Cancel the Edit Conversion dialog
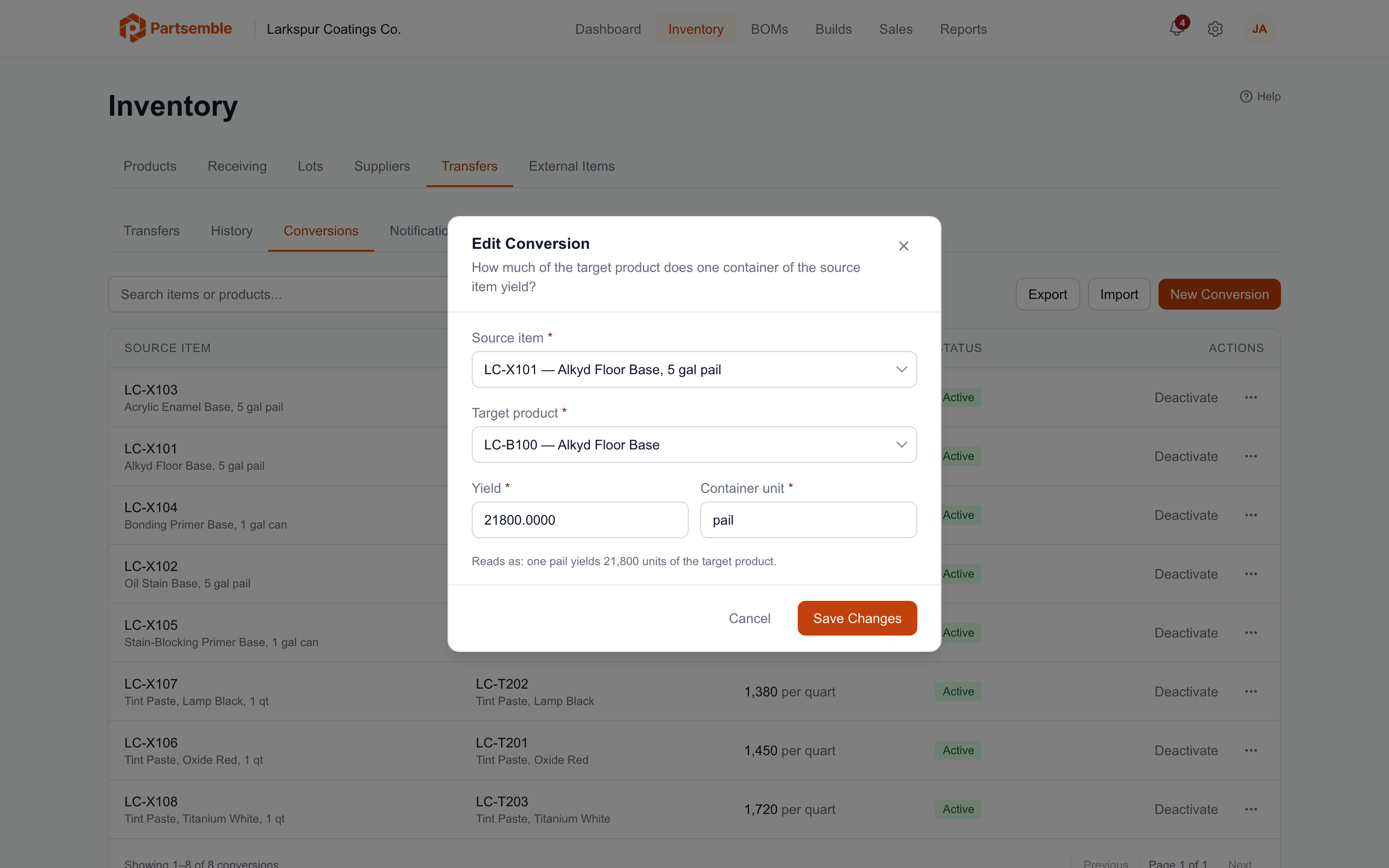Viewport: 1389px width, 868px height. 749,618
